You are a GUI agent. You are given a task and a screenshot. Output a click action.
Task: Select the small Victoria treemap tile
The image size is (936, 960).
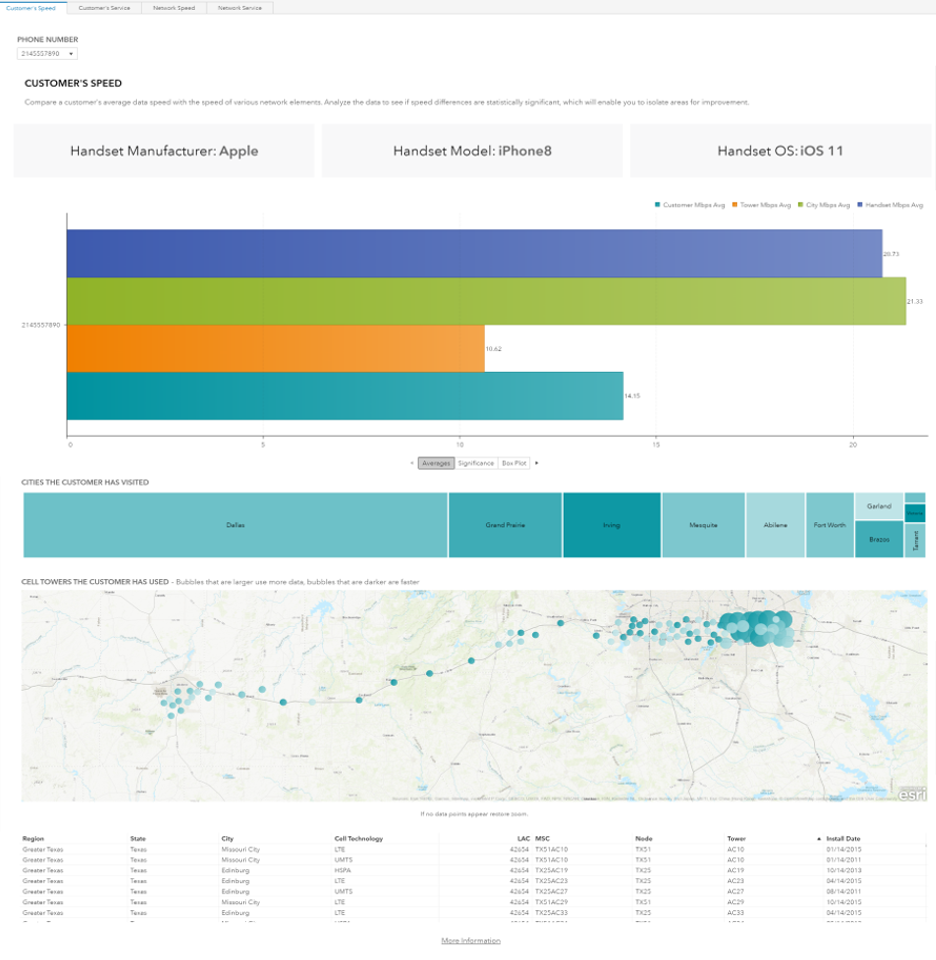(x=915, y=513)
